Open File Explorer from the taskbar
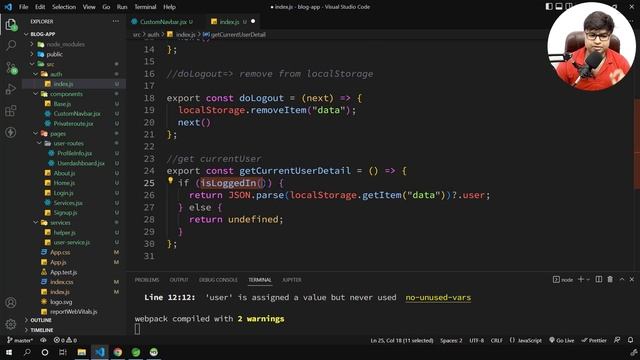 [x=82, y=352]
